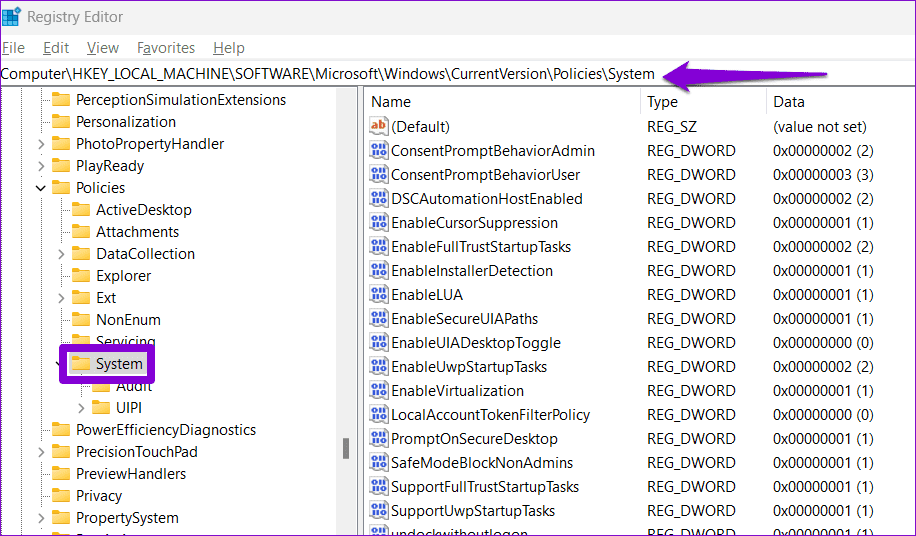Select the (Default) string value icon

[379, 126]
